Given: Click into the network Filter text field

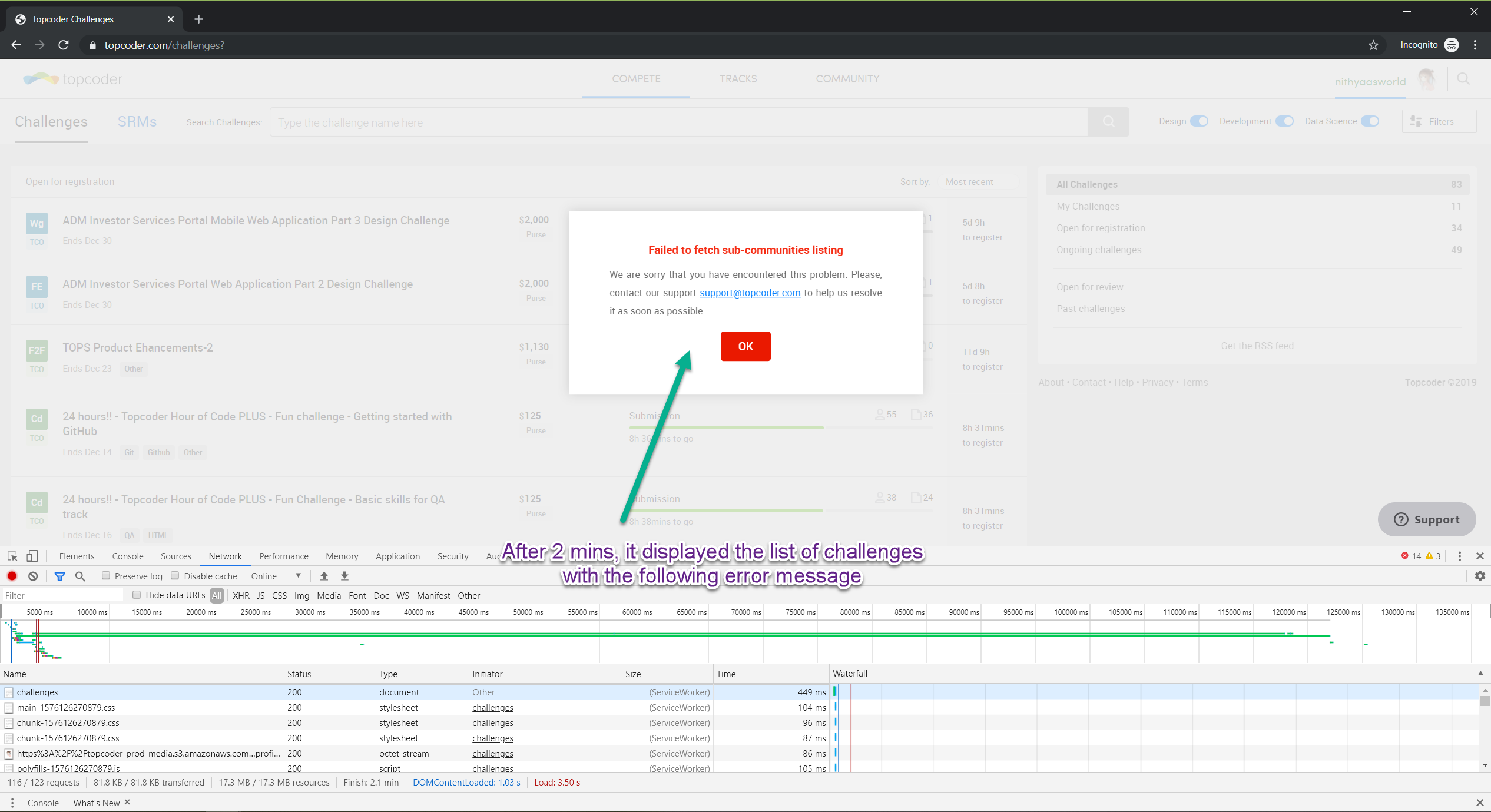Looking at the screenshot, I should pyautogui.click(x=62, y=595).
